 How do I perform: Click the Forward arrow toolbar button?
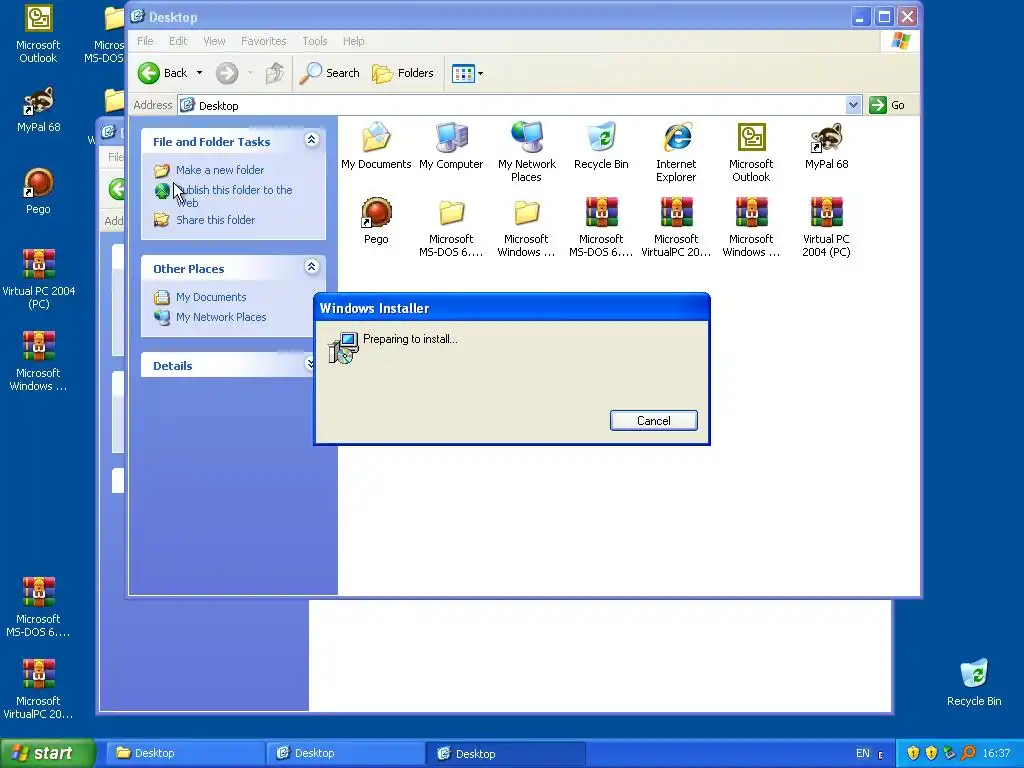(x=227, y=73)
